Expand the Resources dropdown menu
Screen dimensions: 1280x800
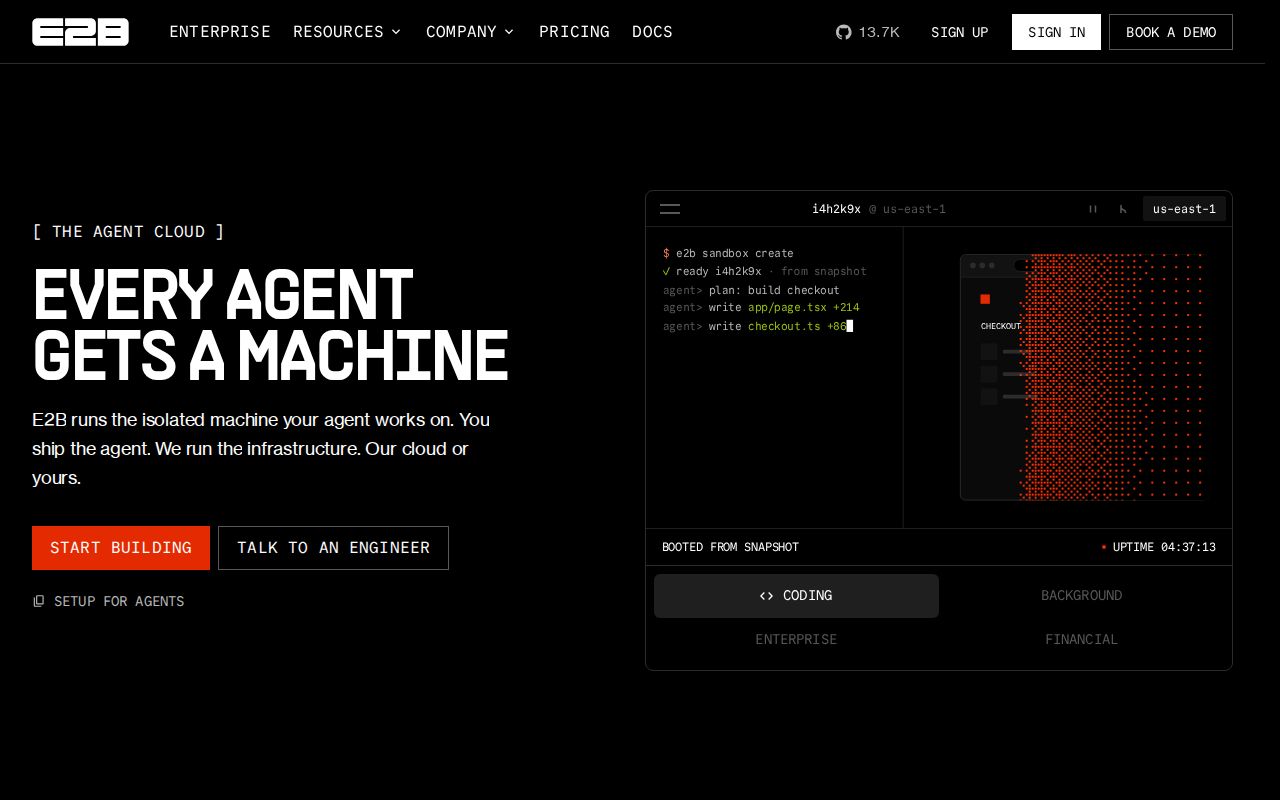tap(347, 32)
